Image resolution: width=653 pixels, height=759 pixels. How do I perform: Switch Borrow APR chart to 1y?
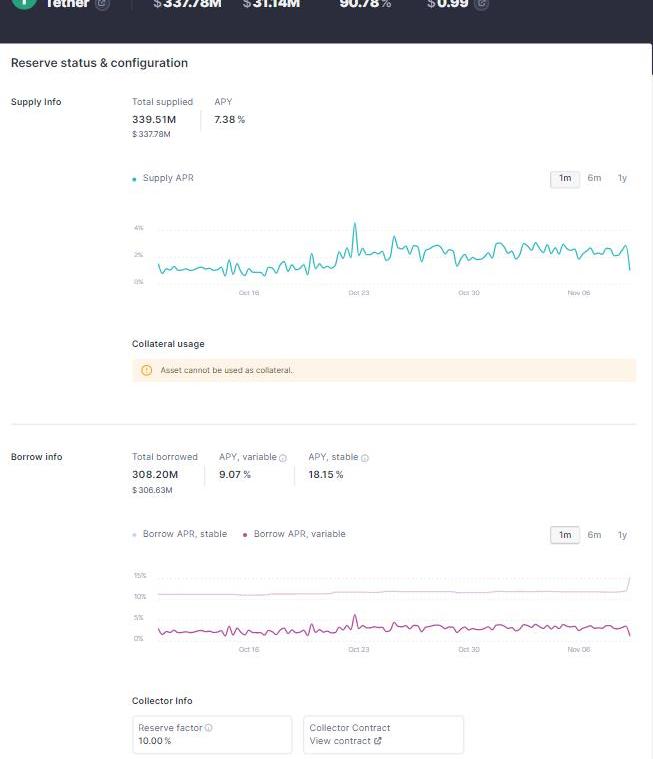[622, 535]
